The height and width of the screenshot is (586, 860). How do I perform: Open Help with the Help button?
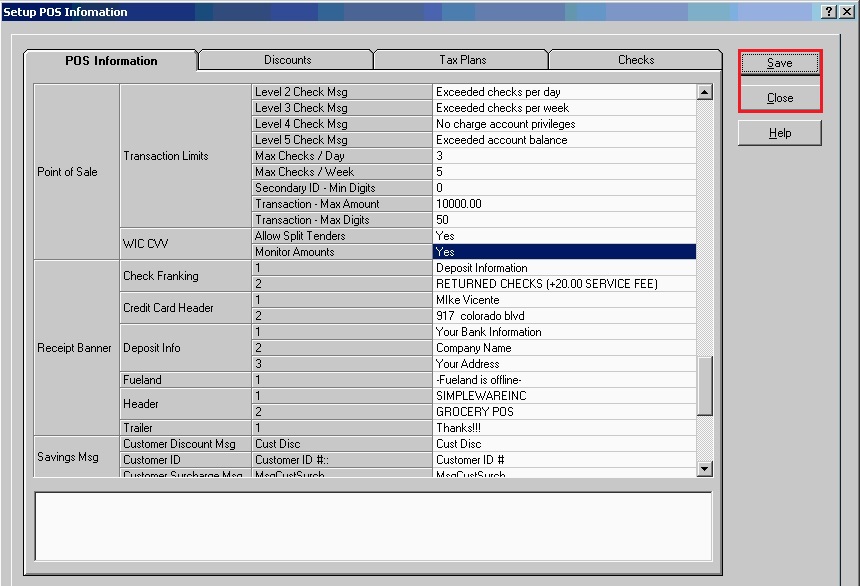pos(779,133)
